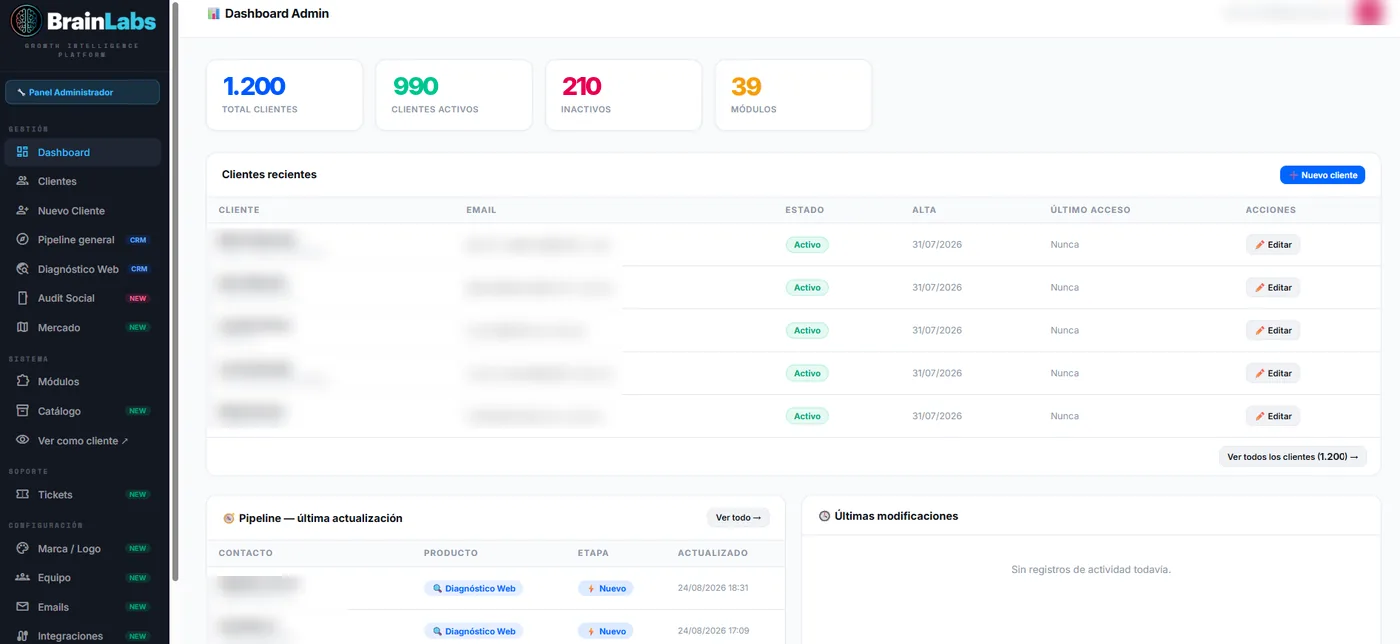This screenshot has width=1400, height=644.
Task: Click Editar in the fourth client row
Action: pyautogui.click(x=1273, y=373)
